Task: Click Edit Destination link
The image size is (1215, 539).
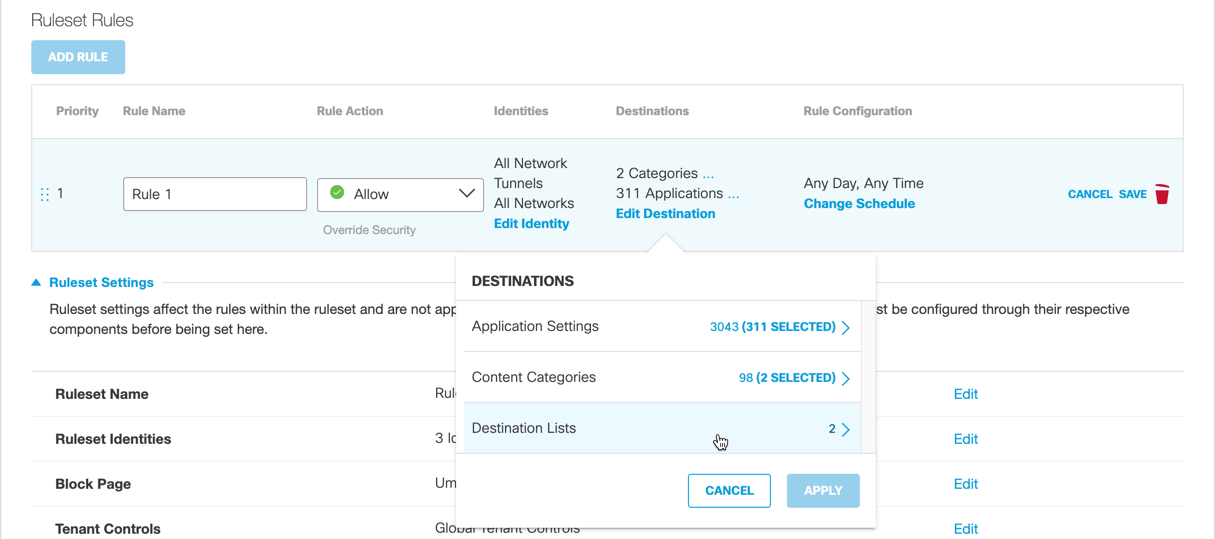Action: [665, 214]
